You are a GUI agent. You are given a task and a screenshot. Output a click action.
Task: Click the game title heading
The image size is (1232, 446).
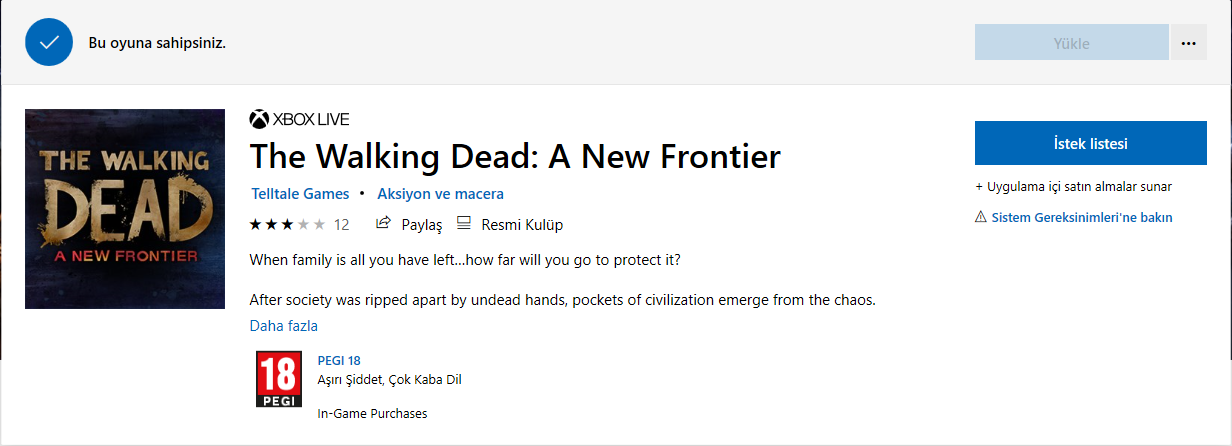514,157
